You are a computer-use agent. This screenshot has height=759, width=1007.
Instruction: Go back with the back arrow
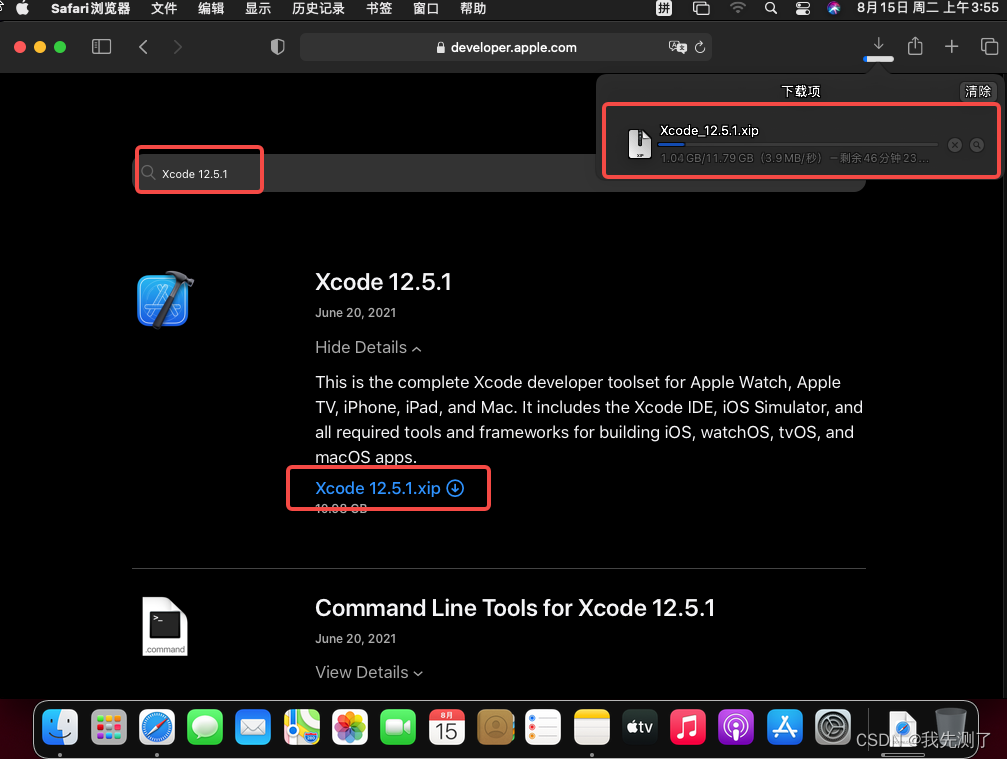tap(143, 47)
